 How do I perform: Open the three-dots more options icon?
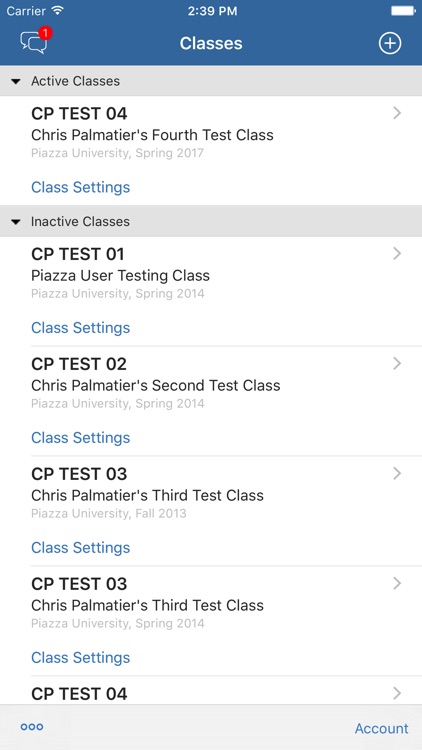[32, 727]
